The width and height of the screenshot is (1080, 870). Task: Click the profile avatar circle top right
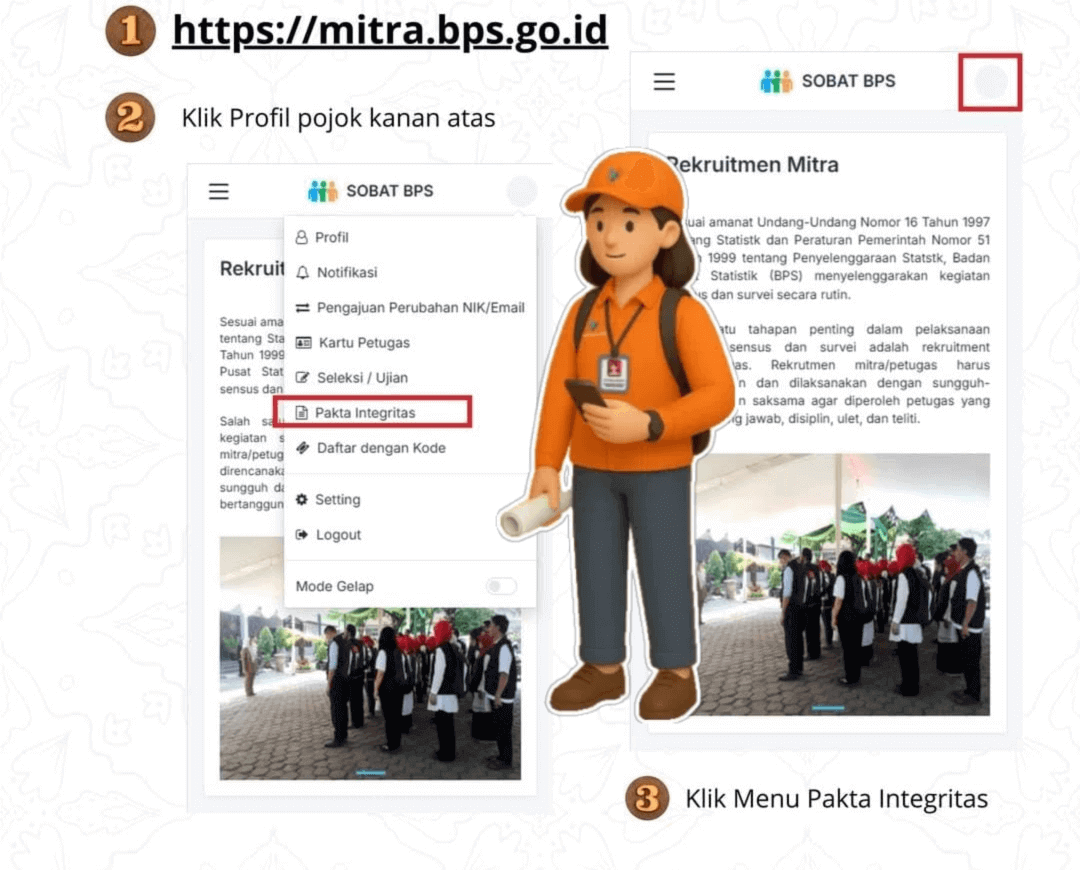click(990, 82)
